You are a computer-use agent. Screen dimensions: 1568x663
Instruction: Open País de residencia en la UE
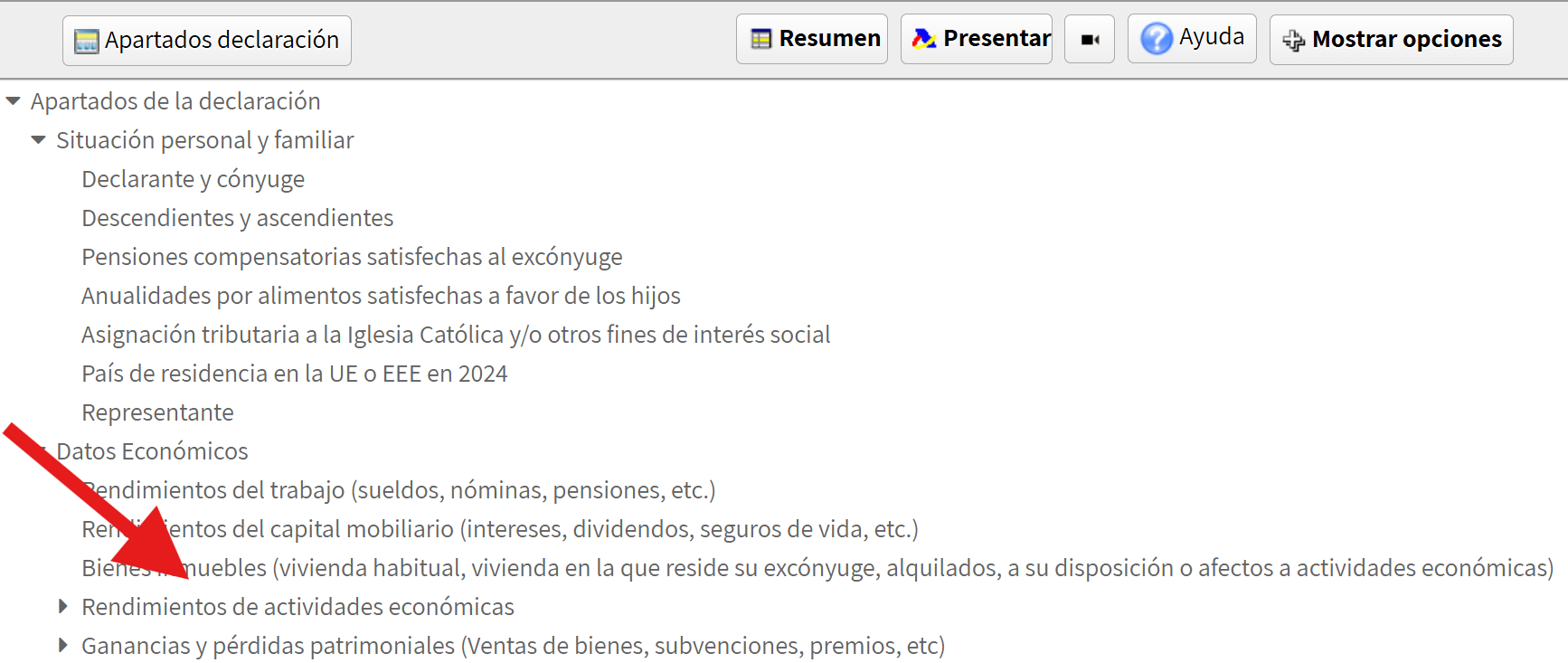pos(295,374)
